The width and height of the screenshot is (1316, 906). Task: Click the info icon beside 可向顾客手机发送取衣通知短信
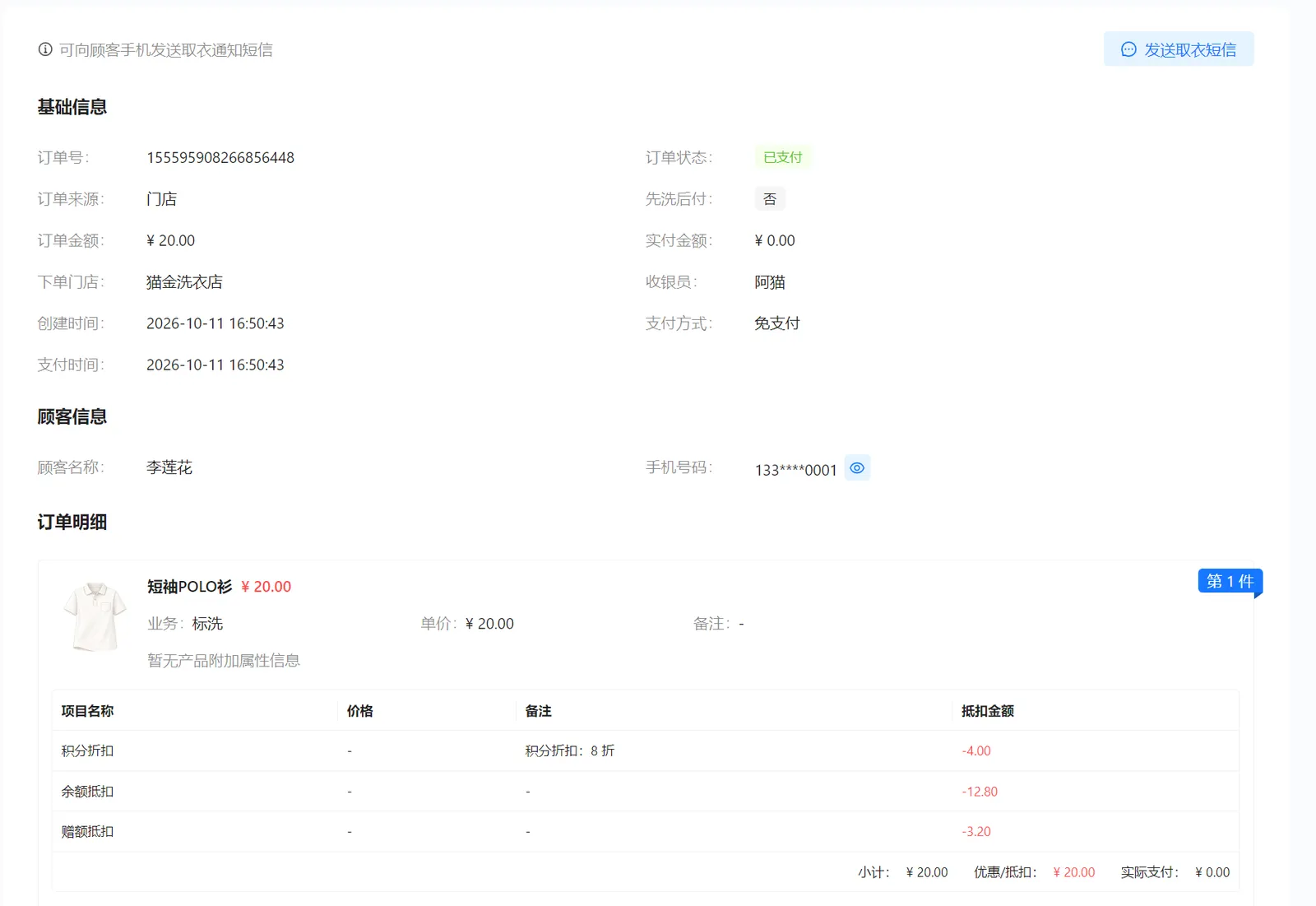[x=45, y=49]
